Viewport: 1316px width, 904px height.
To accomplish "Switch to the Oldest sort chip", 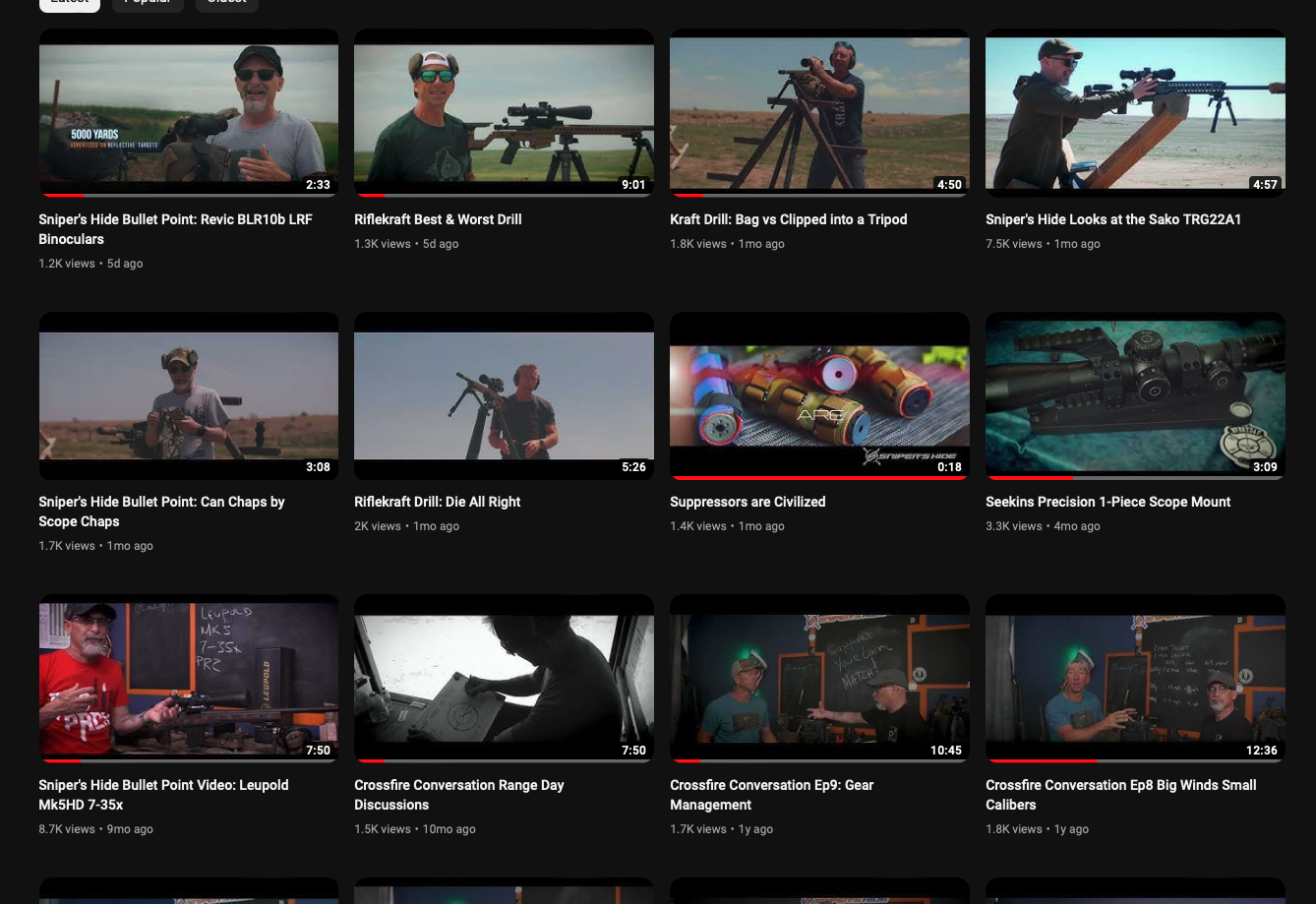I will (x=226, y=3).
